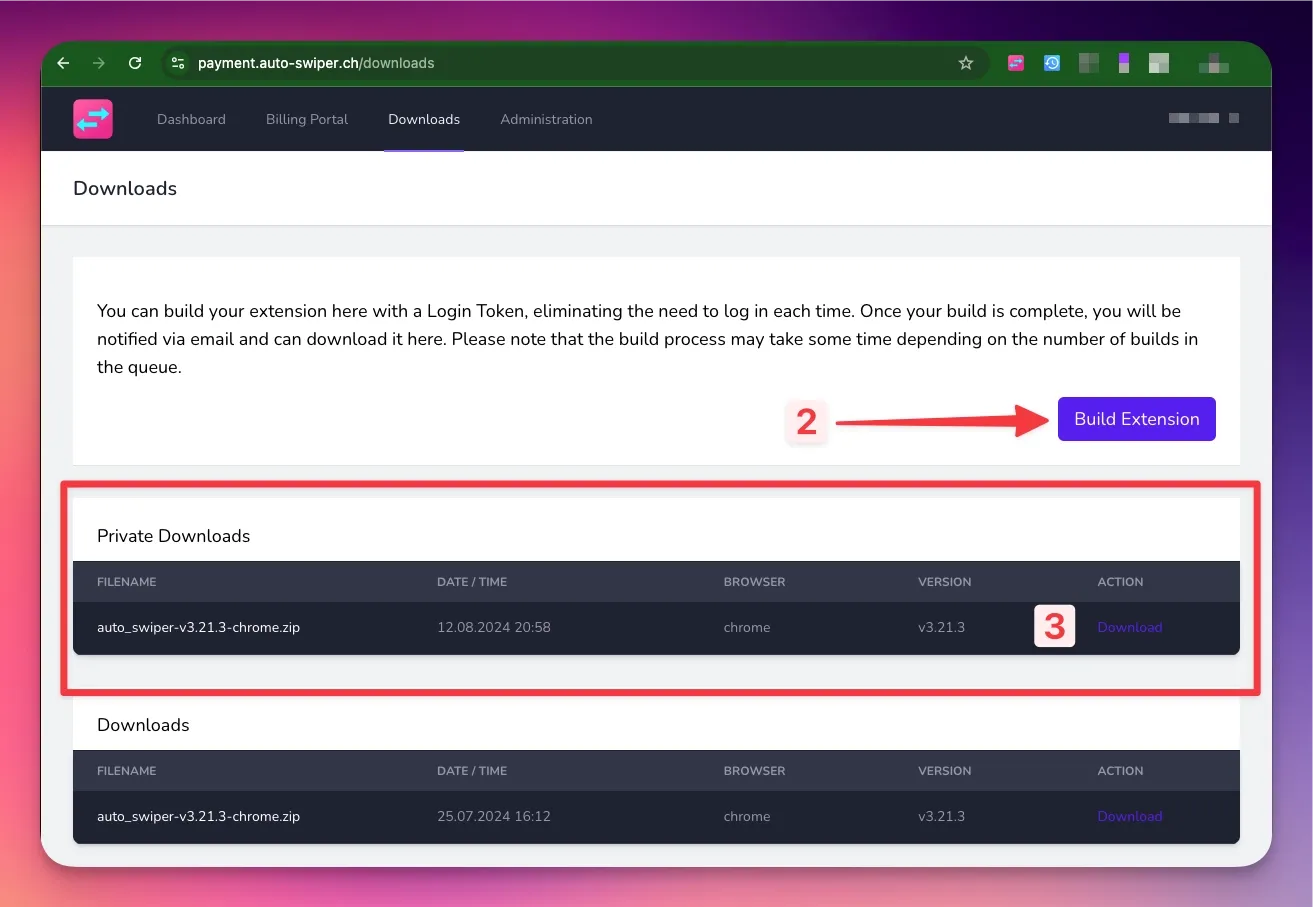Viewport: 1313px width, 907px height.
Task: Click the Auto Swiper logo in navbar
Action: point(93,119)
